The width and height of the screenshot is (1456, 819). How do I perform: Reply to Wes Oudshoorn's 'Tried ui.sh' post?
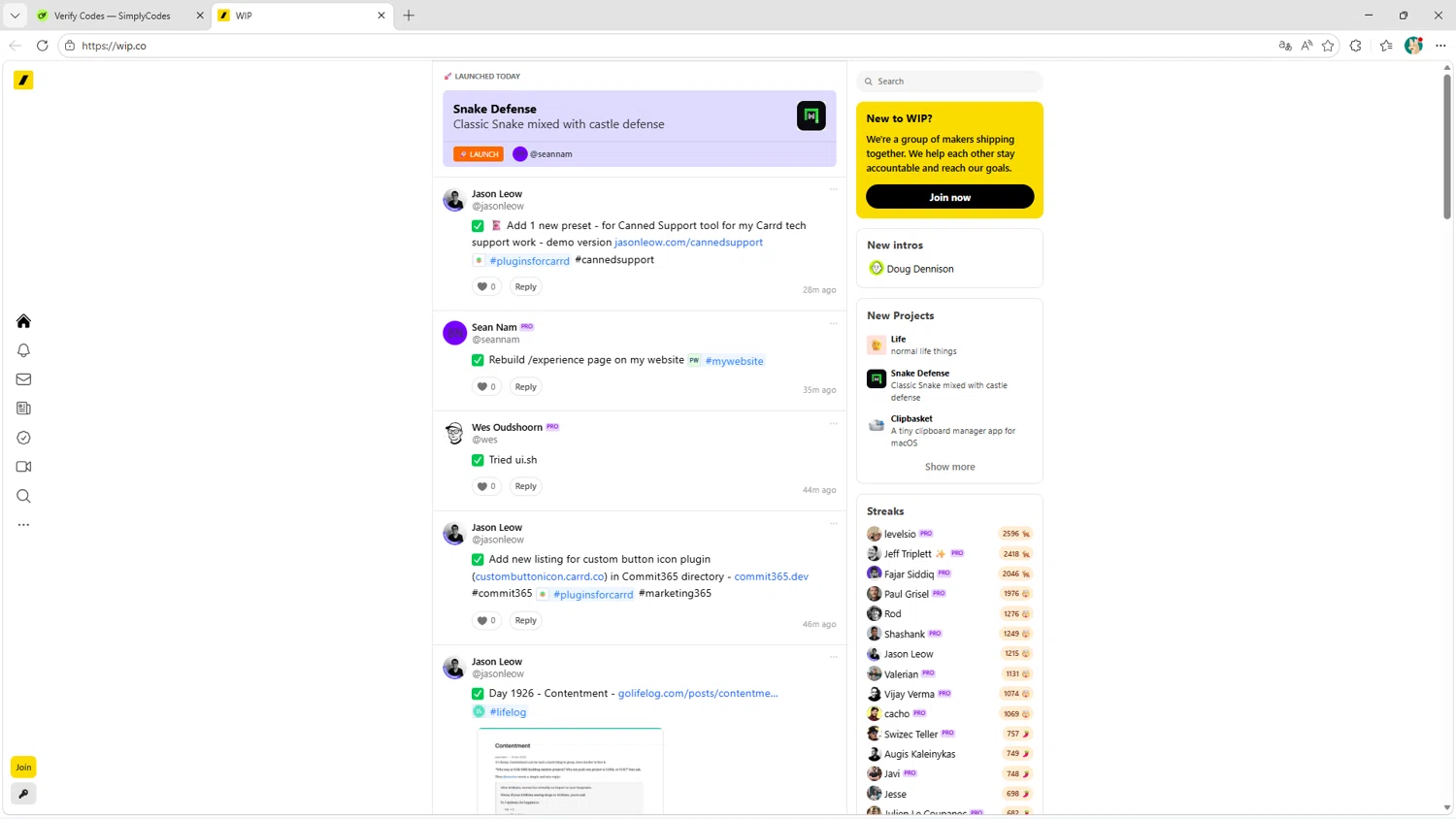pyautogui.click(x=525, y=486)
